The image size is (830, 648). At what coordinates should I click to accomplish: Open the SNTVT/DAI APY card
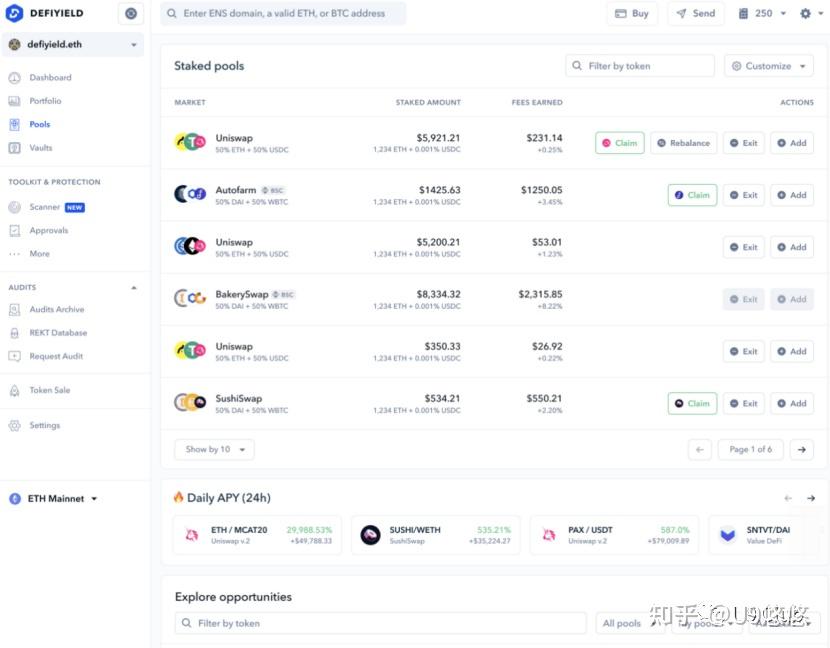tap(762, 535)
